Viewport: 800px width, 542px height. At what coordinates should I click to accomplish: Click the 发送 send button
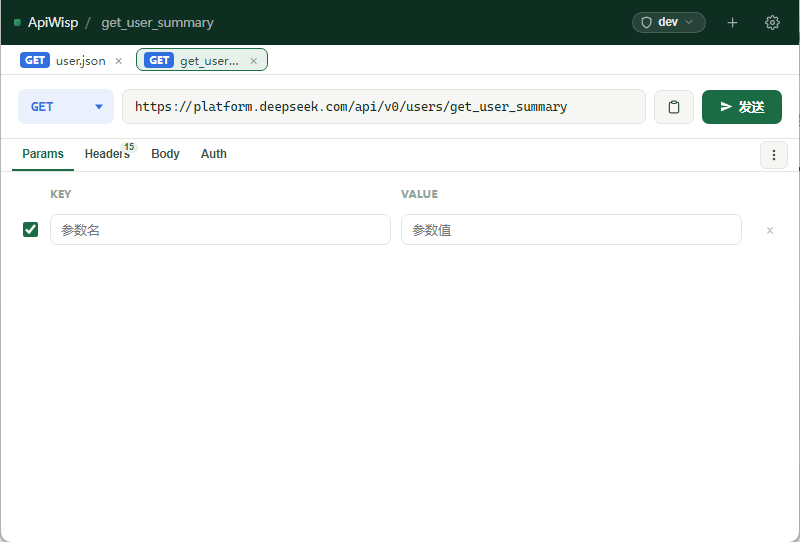741,107
